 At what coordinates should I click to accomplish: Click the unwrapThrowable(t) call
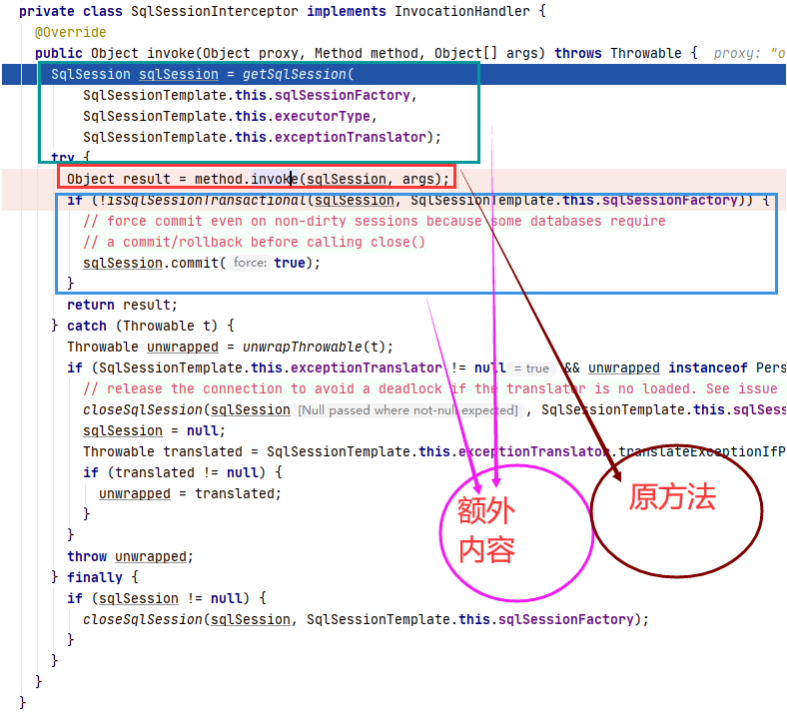(x=314, y=347)
